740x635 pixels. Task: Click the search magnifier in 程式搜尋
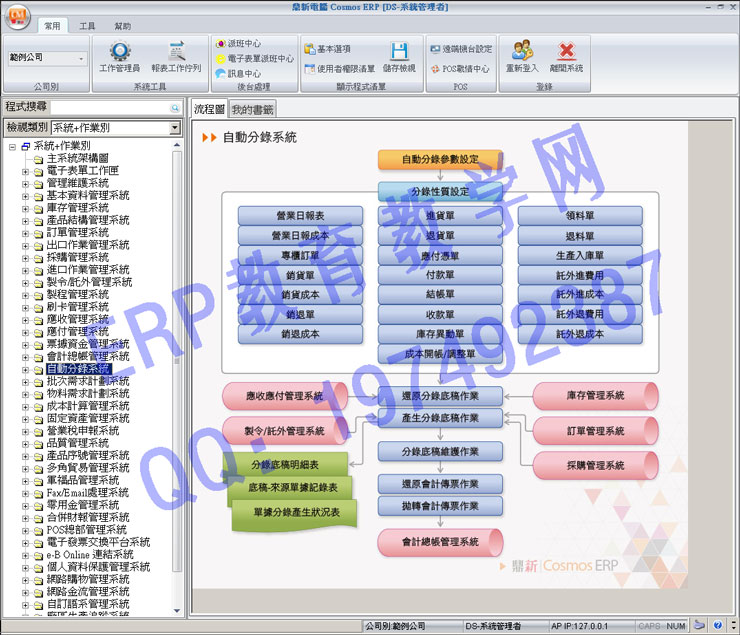175,108
